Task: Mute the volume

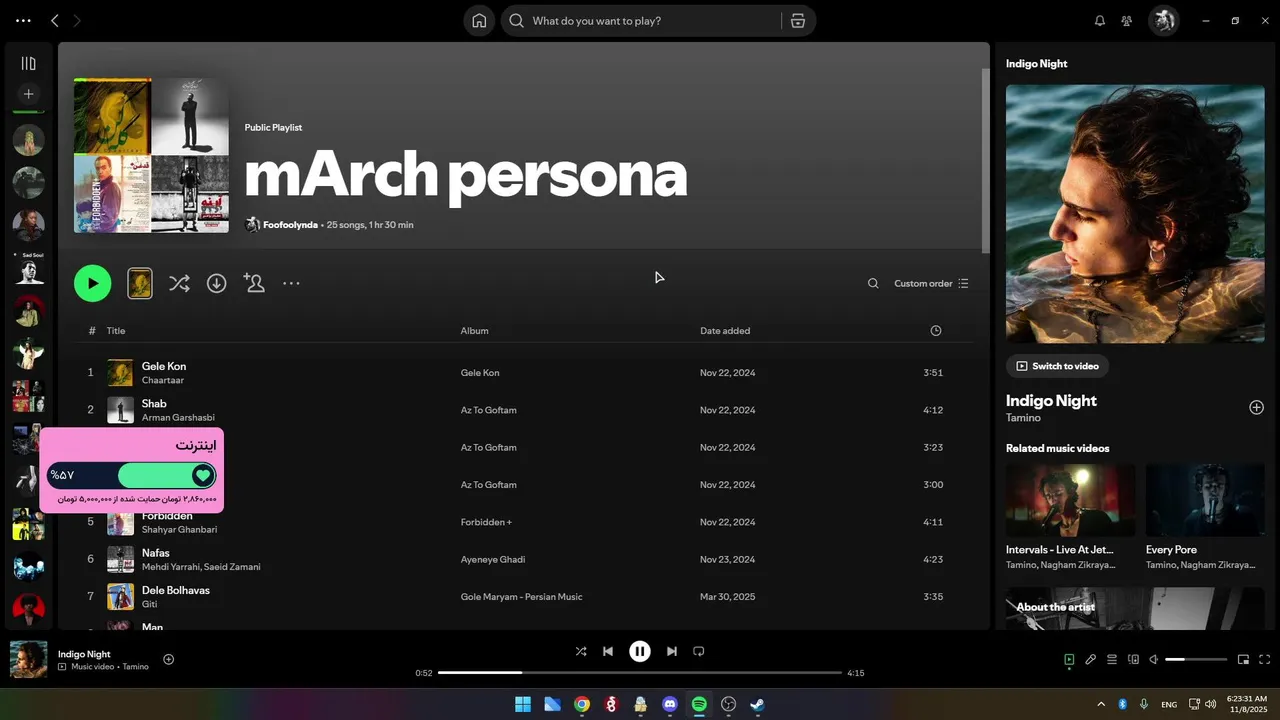Action: pyautogui.click(x=1154, y=659)
